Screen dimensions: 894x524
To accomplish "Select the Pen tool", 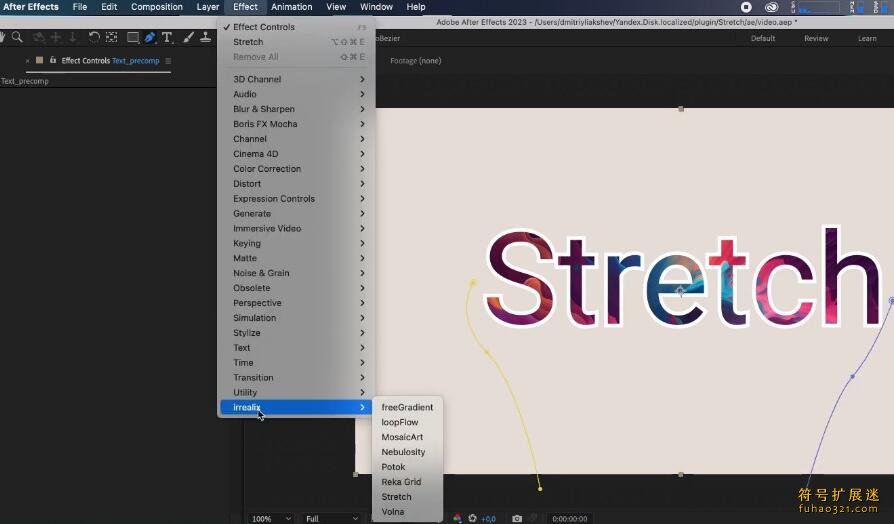I will (x=149, y=38).
